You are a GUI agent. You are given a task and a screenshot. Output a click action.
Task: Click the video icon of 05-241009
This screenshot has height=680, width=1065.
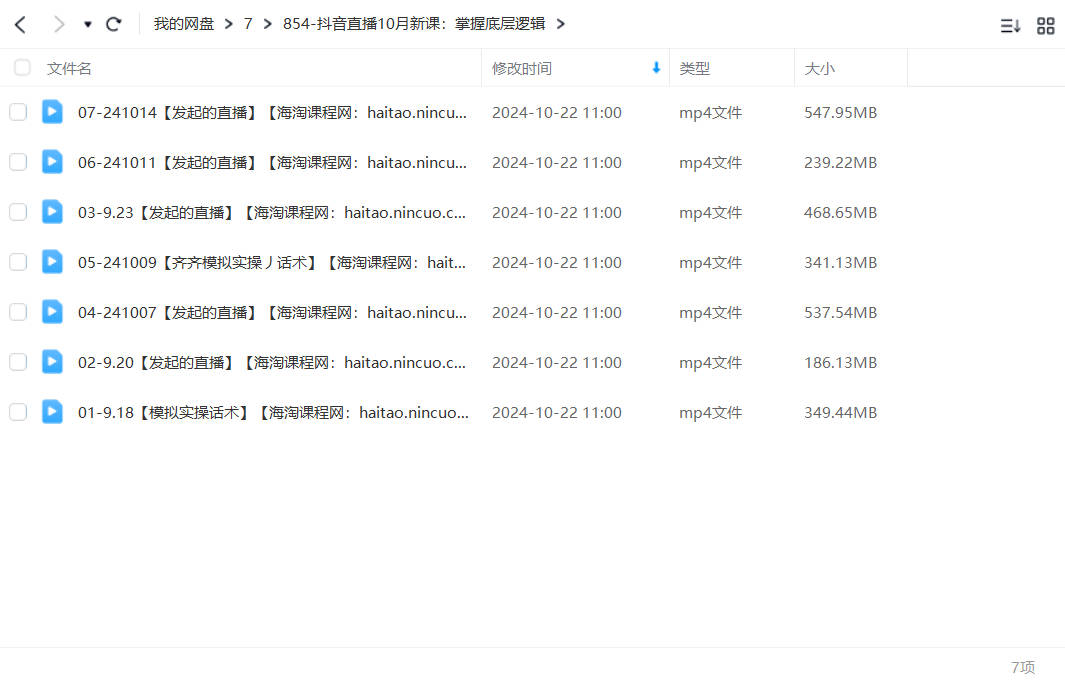(x=52, y=262)
